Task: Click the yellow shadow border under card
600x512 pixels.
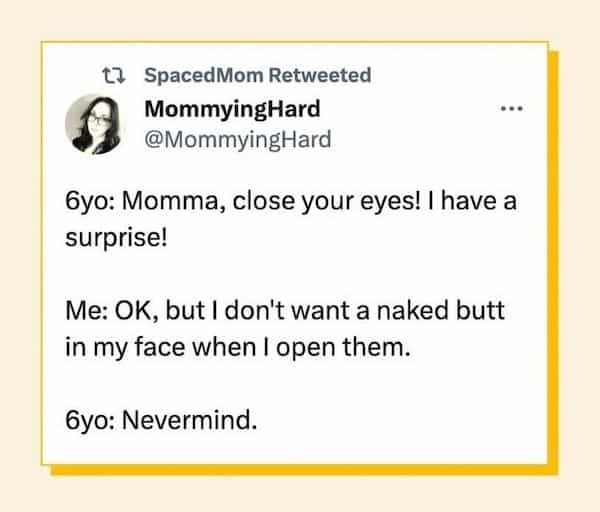Action: pyautogui.click(x=300, y=470)
